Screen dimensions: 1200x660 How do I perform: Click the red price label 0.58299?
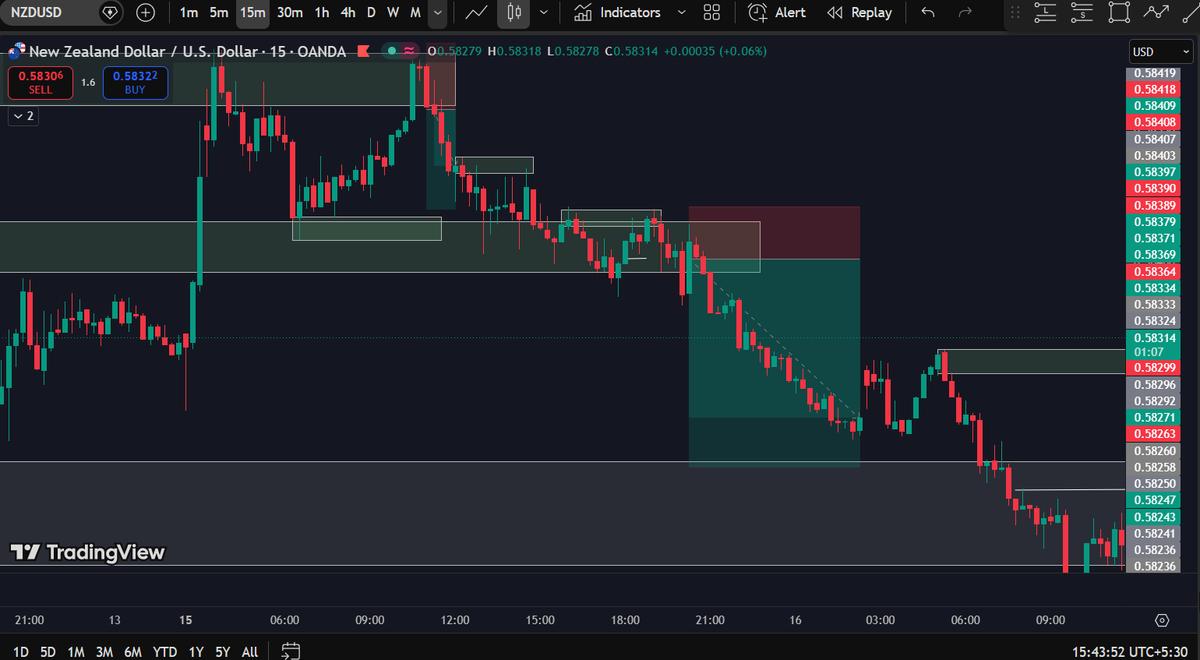click(1153, 368)
